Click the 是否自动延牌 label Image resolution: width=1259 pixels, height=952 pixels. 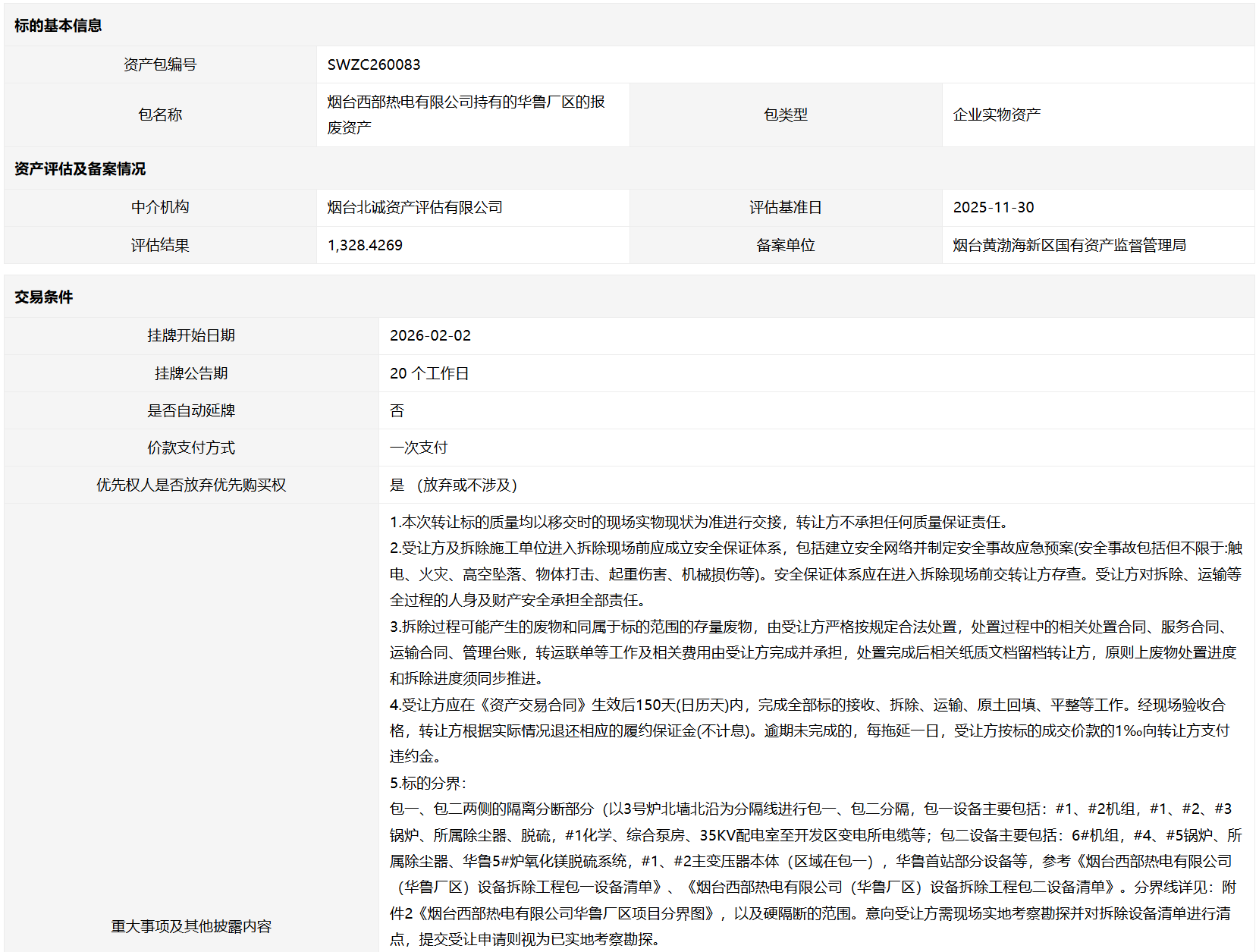(191, 411)
